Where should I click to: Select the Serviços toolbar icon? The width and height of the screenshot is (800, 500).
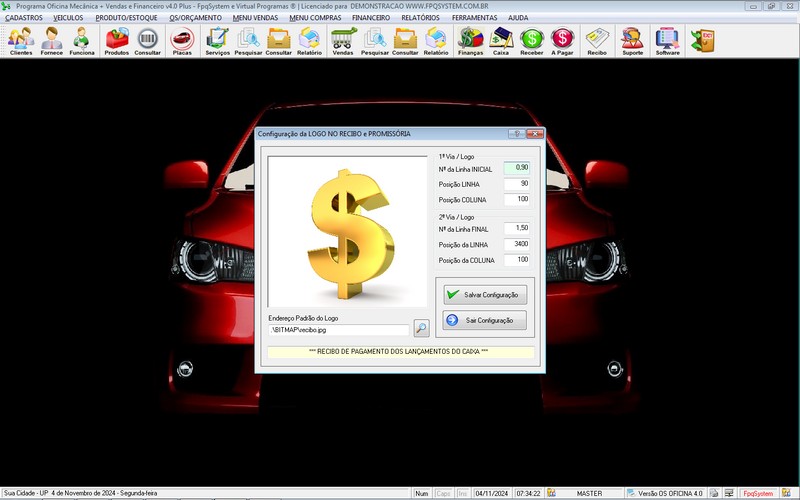[217, 40]
